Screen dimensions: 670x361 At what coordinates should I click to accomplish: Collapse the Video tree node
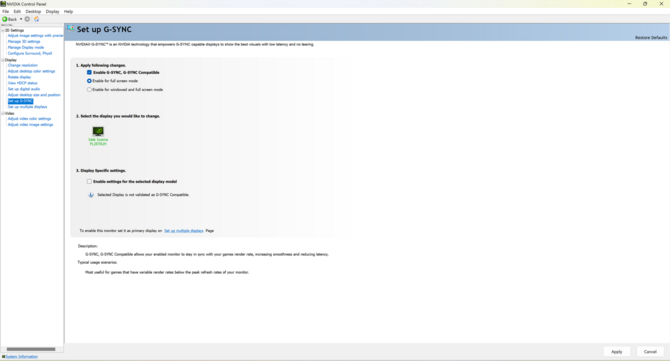[x=3, y=114]
